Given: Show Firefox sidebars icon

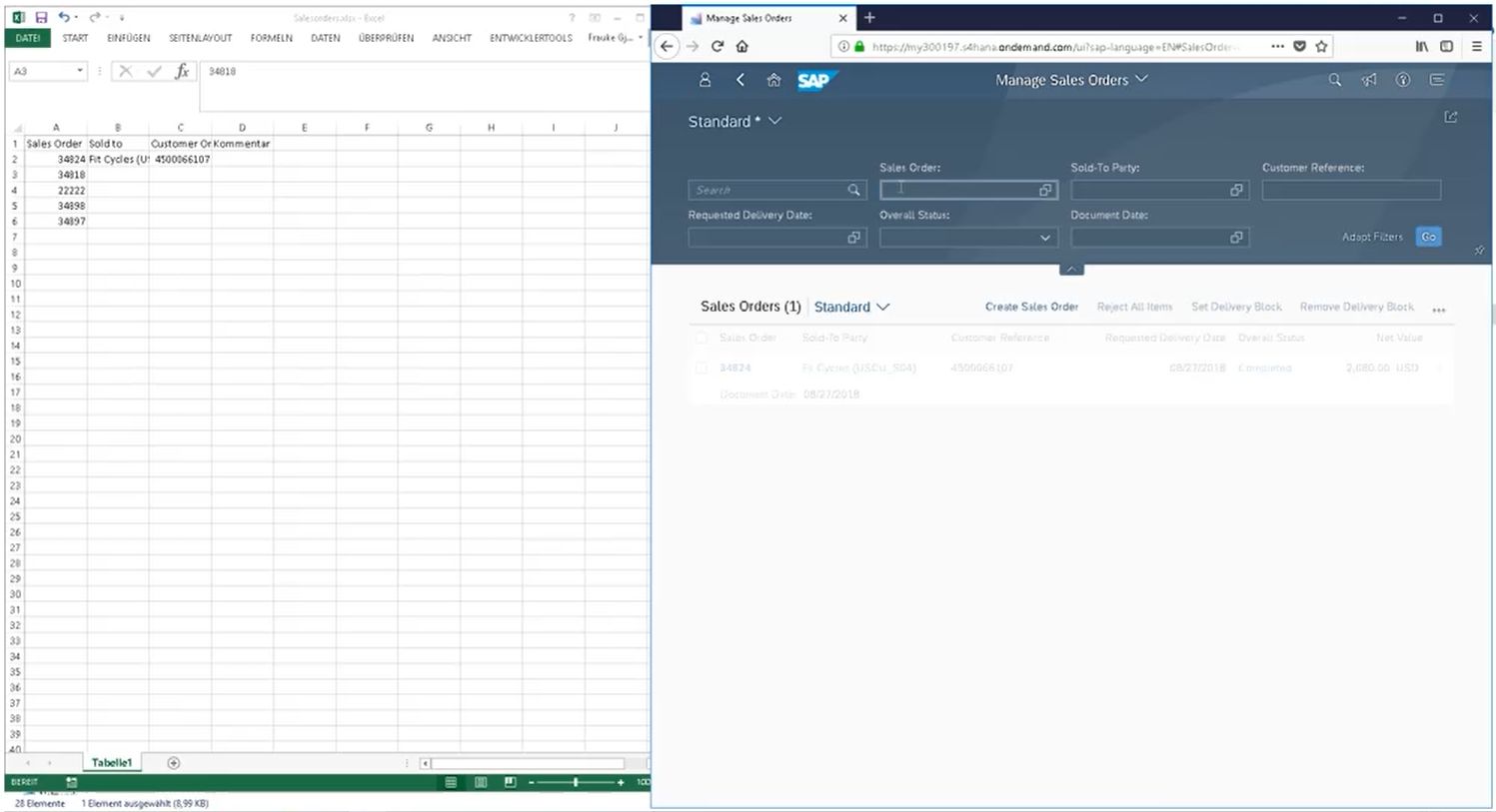Looking at the screenshot, I should point(1446,46).
